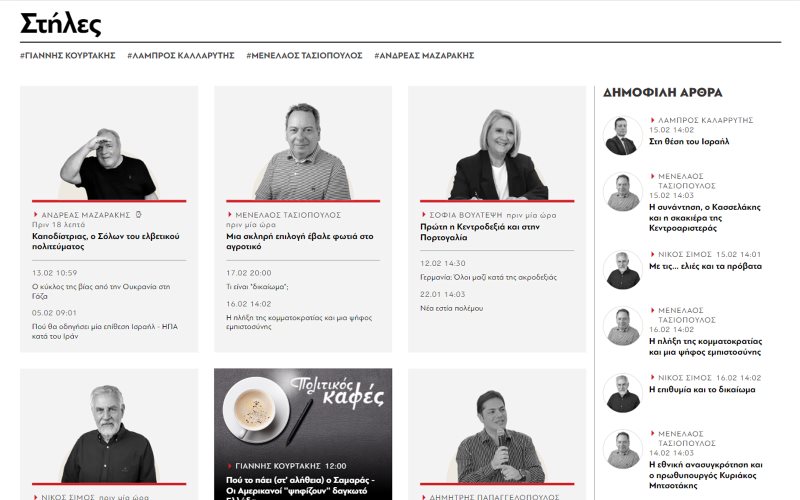Select the #ΛΑΜΠΡΟΣ ΚΑΛΛΑΡΥΤΗΣ hashtag

point(181,55)
